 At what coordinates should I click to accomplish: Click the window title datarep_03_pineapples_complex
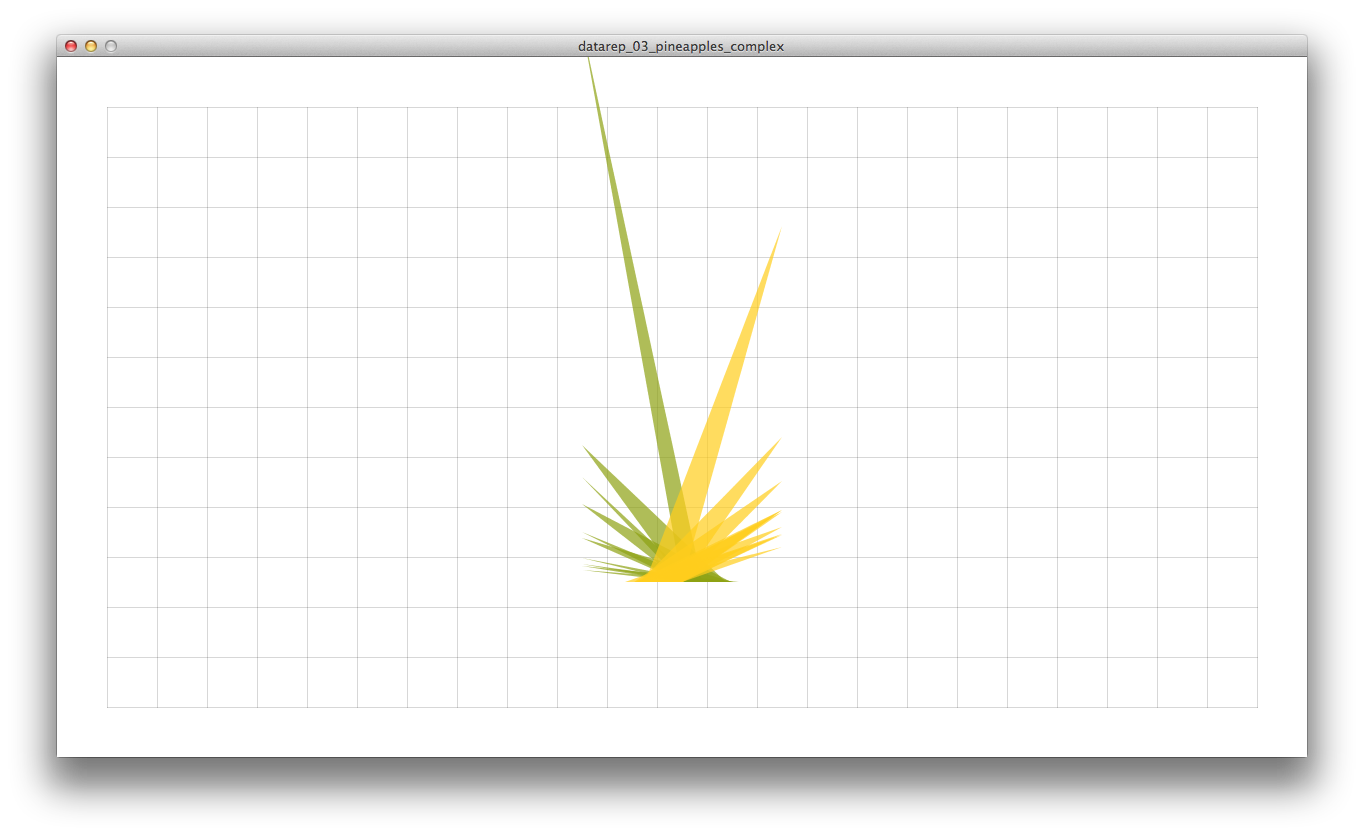click(x=681, y=46)
